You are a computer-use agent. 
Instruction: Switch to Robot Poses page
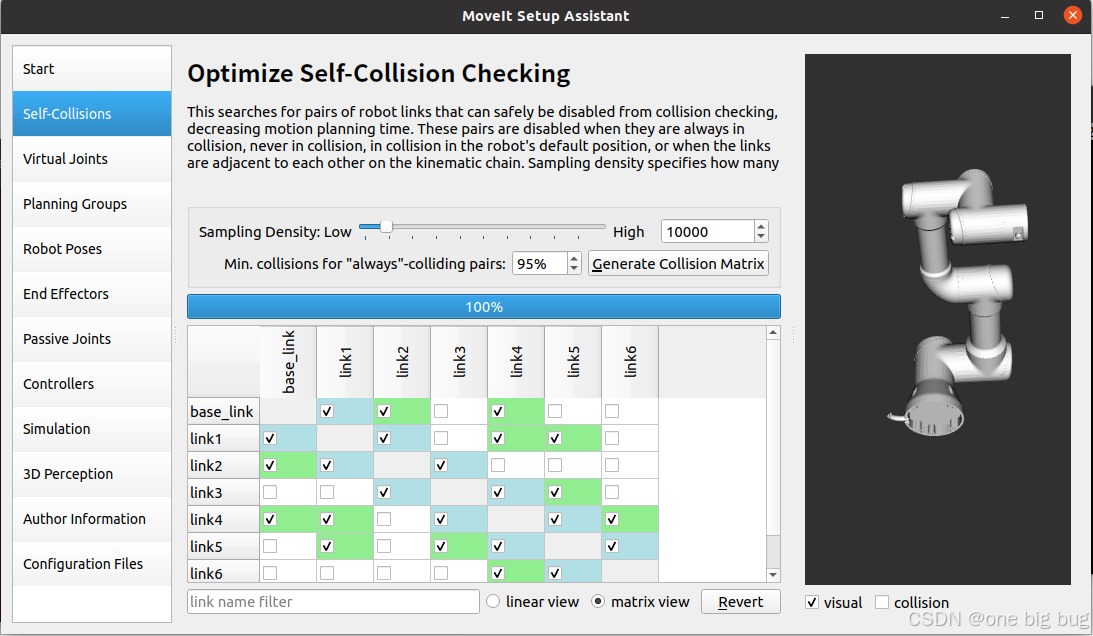coord(92,249)
